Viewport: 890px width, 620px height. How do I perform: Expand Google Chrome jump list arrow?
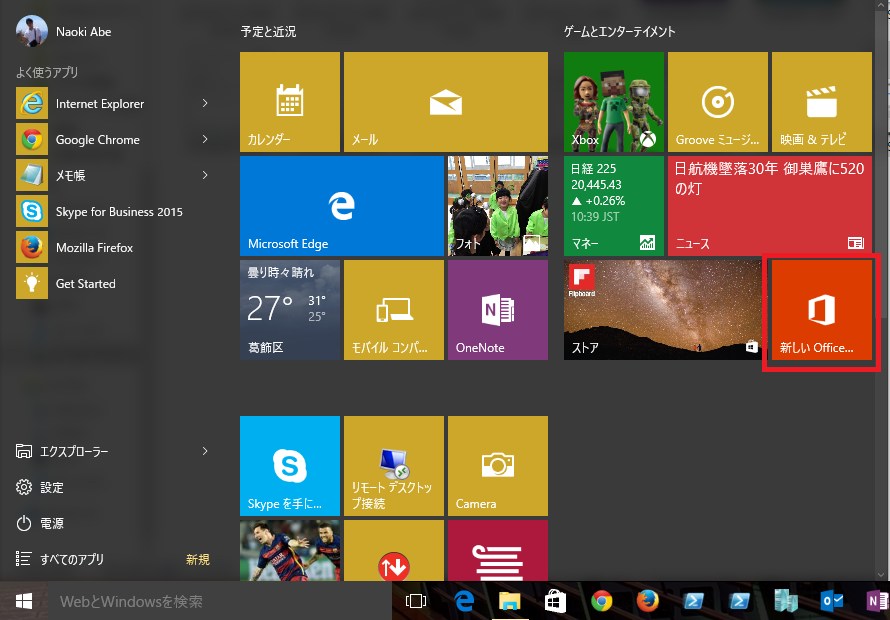tap(205, 140)
